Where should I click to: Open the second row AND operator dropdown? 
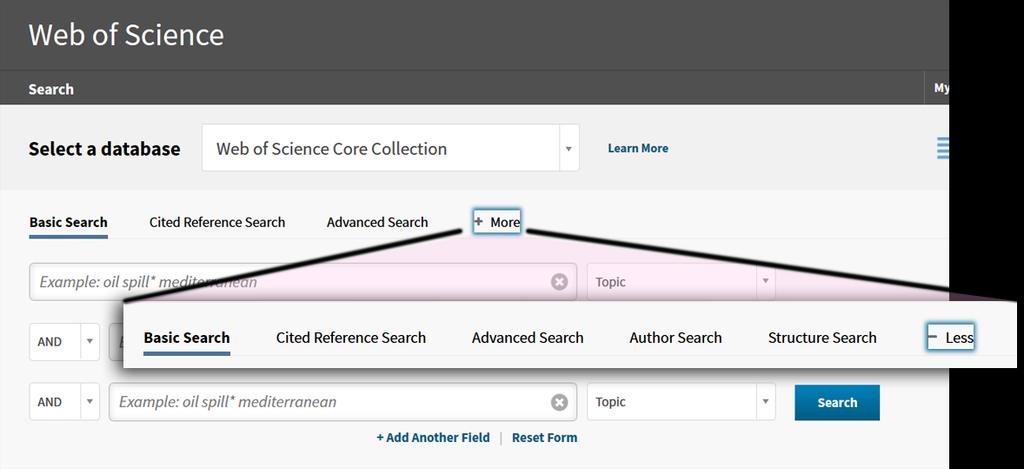(64, 342)
